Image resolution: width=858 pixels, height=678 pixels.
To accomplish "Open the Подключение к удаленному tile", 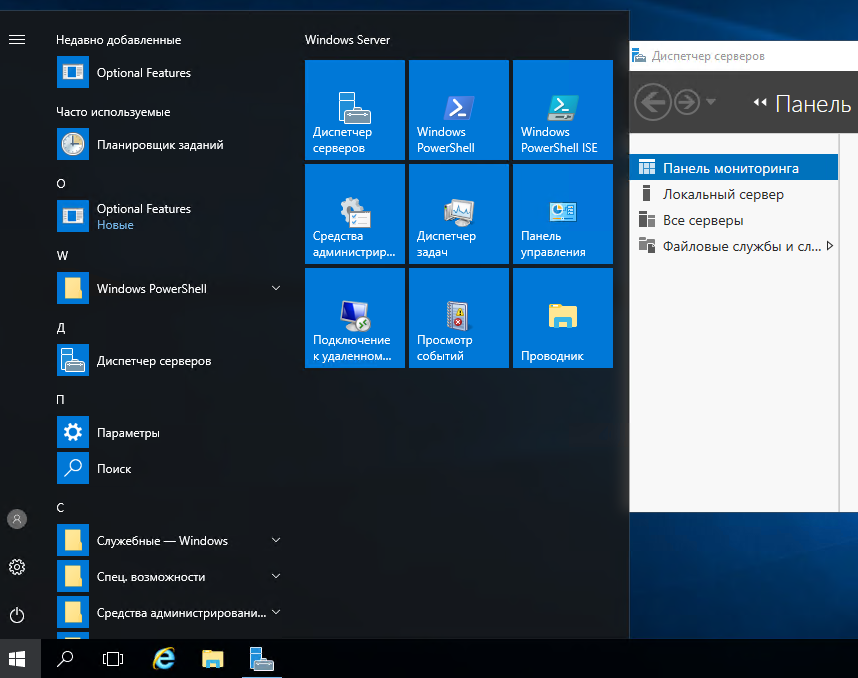I will pyautogui.click(x=355, y=318).
